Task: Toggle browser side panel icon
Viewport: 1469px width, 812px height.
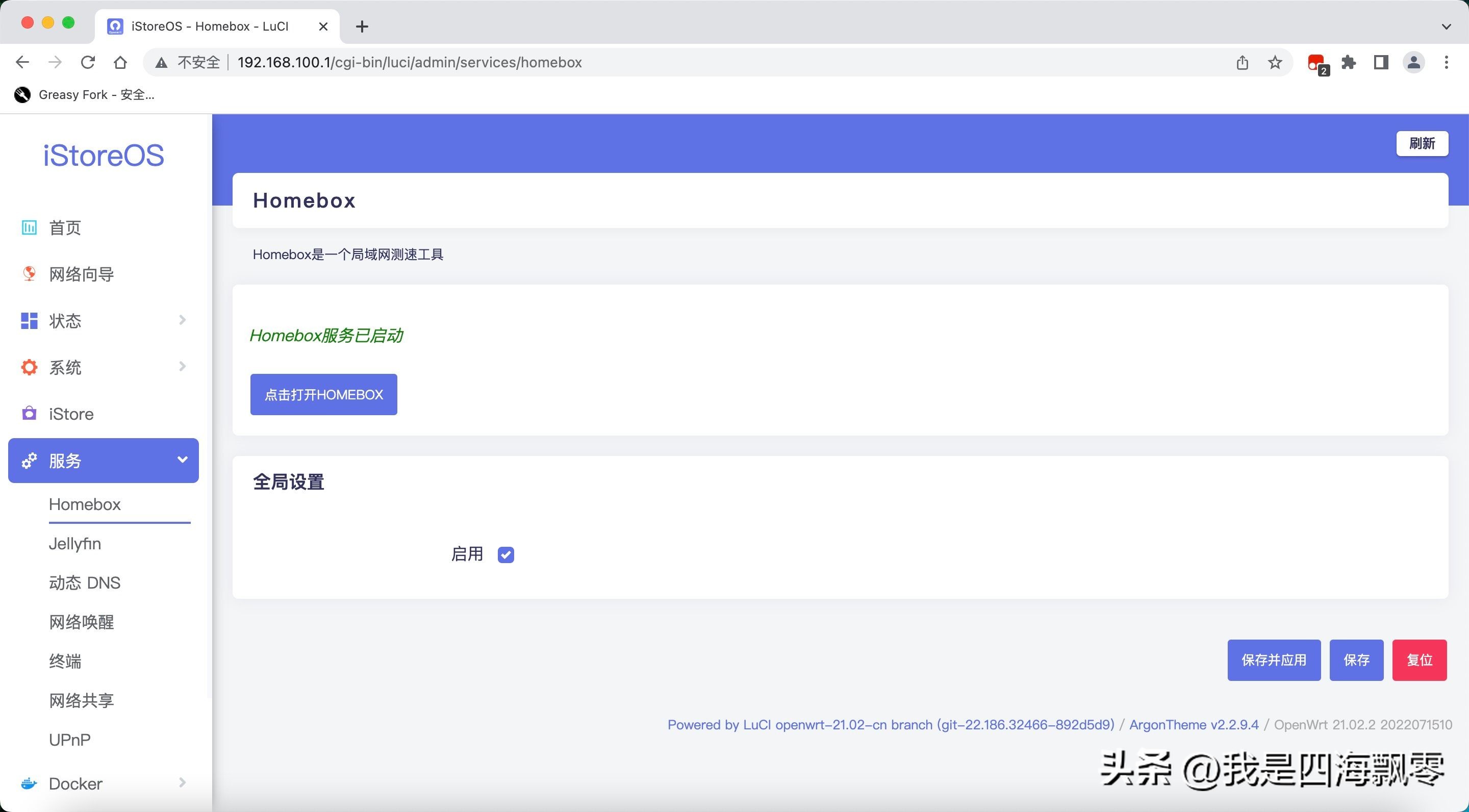Action: coord(1381,62)
